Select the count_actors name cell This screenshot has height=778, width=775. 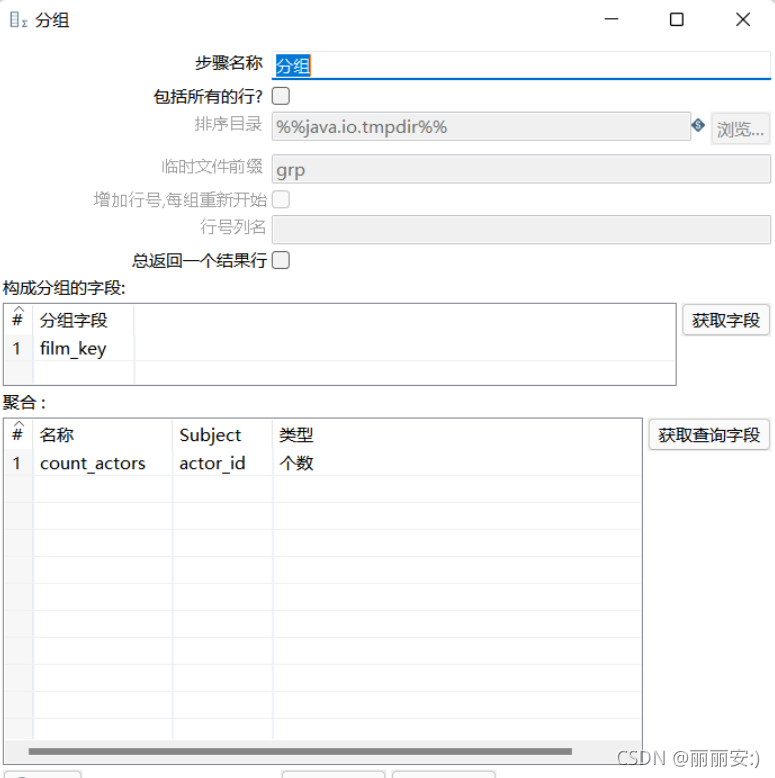coord(103,463)
